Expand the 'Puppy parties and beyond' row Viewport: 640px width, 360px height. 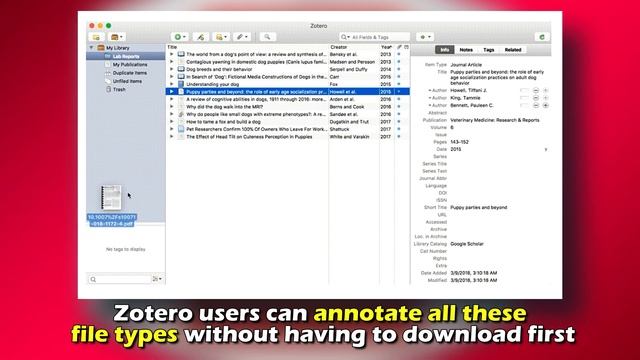(x=171, y=92)
